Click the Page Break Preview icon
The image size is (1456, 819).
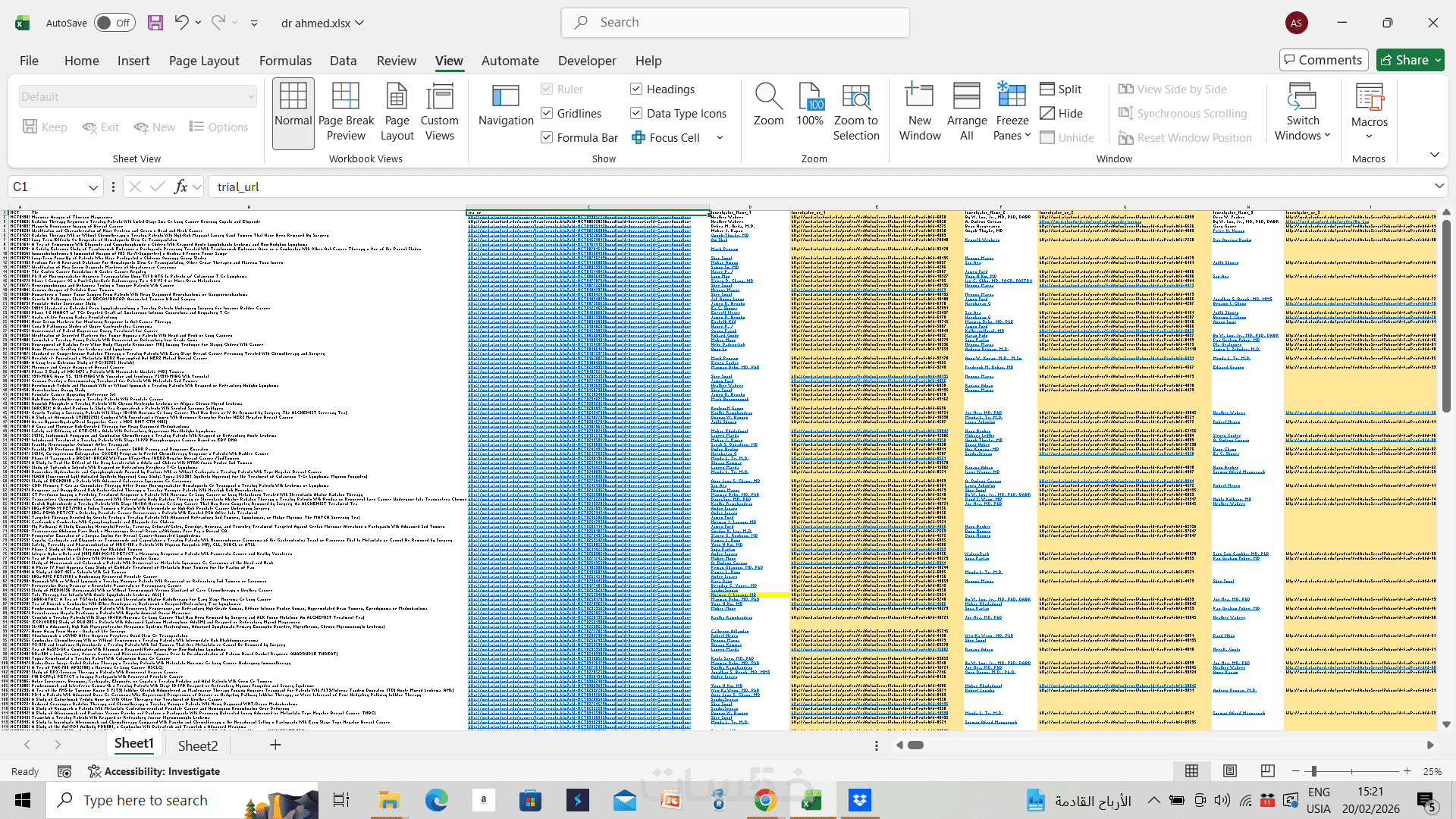coord(346,97)
